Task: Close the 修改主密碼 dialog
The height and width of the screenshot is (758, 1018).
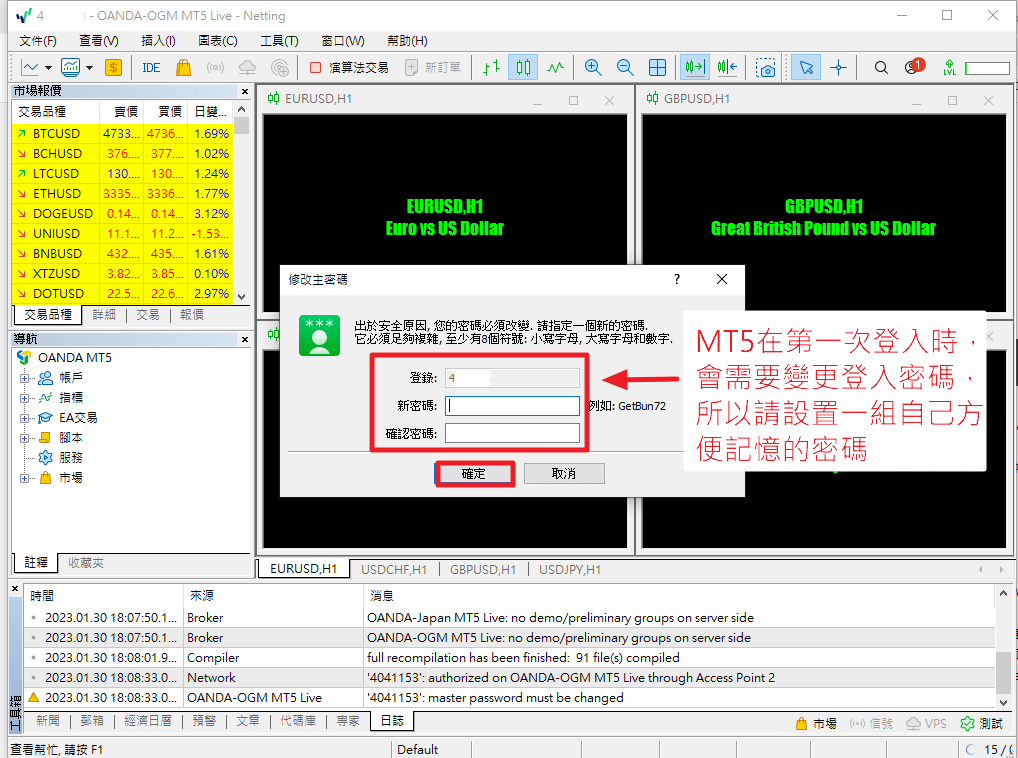Action: pos(721,279)
